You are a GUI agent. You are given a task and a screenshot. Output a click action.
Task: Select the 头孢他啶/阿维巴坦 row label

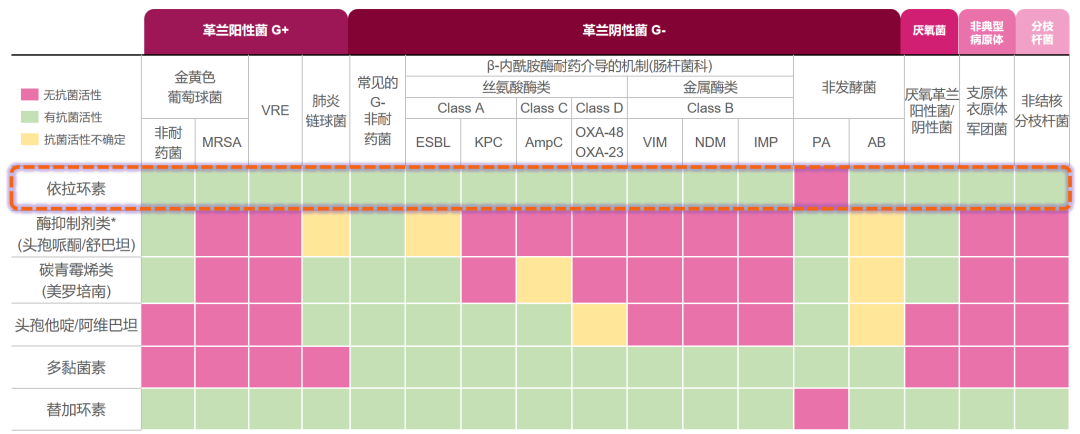click(x=76, y=325)
